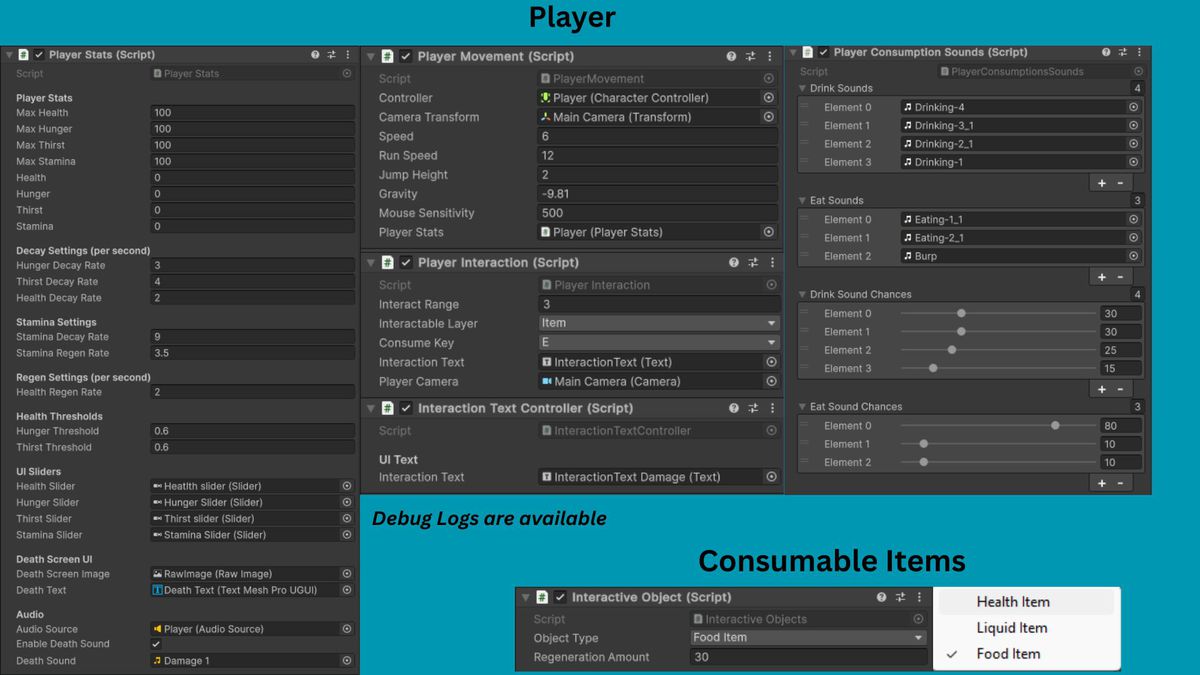
Task: Pick object for Audio Source field
Action: (347, 629)
